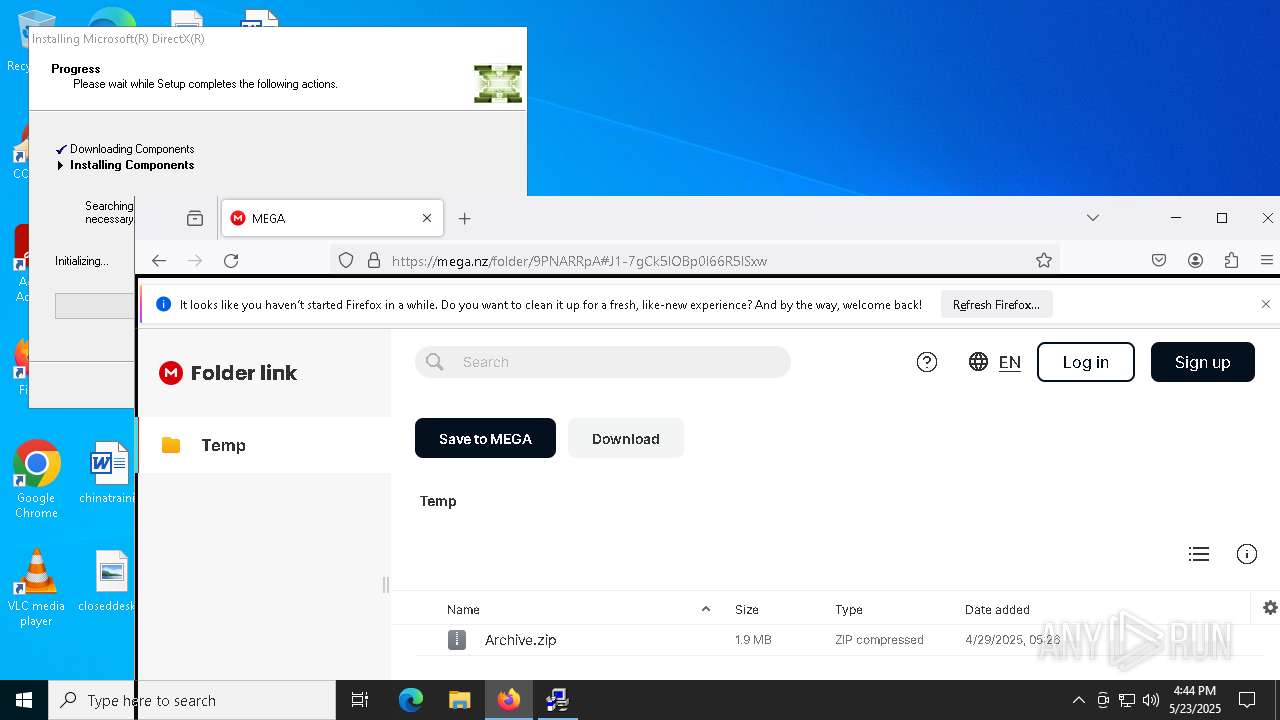
Task: Click the Save to MEGA button
Action: pos(485,438)
